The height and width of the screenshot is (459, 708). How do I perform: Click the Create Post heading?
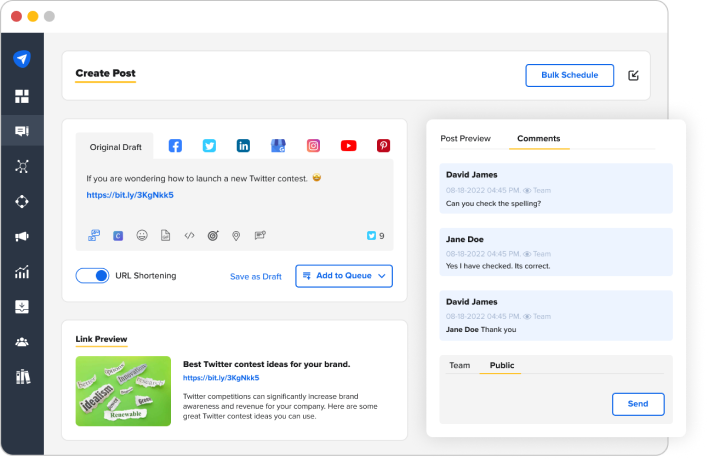click(105, 73)
